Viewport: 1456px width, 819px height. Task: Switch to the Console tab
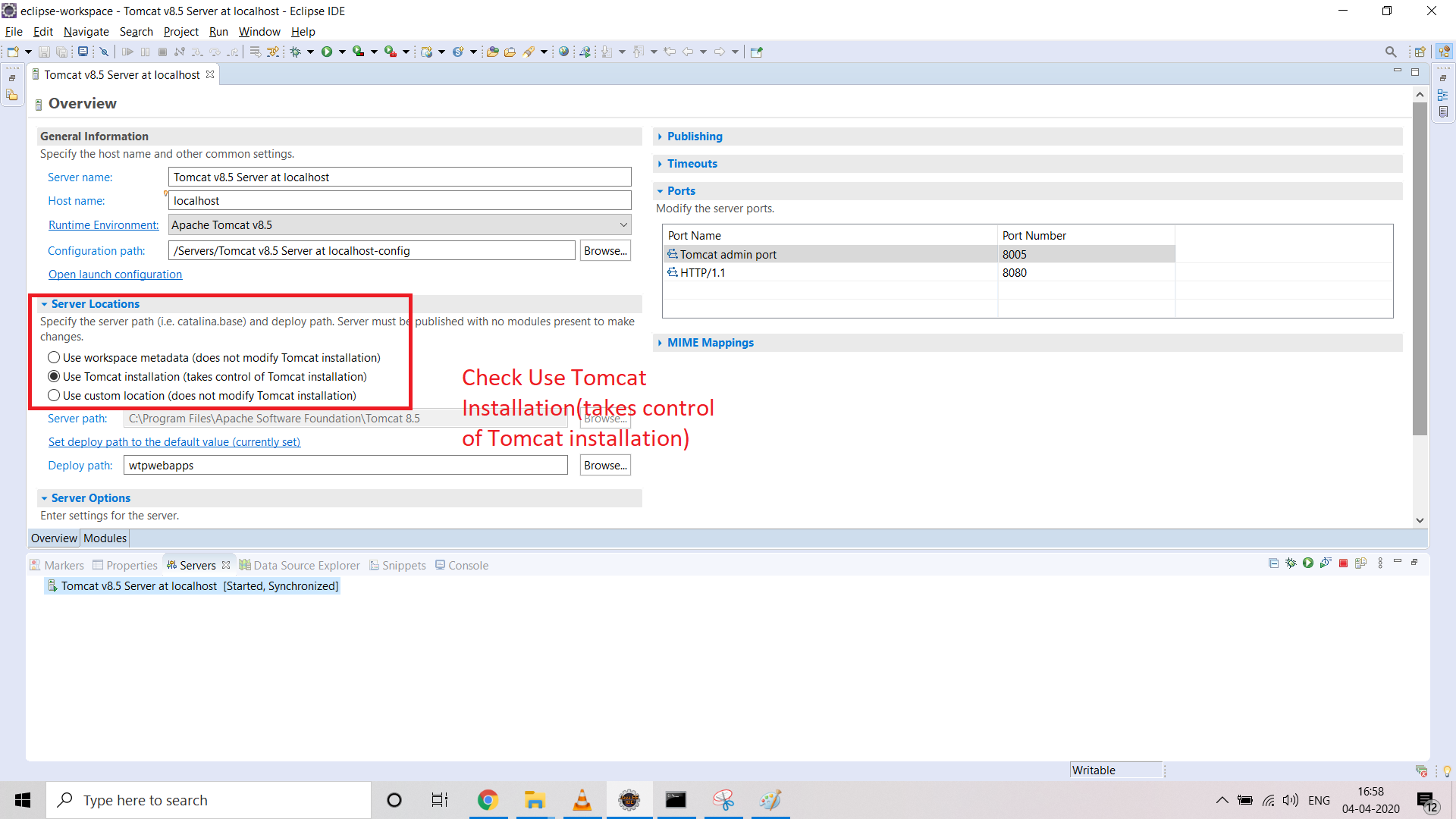tap(461, 565)
